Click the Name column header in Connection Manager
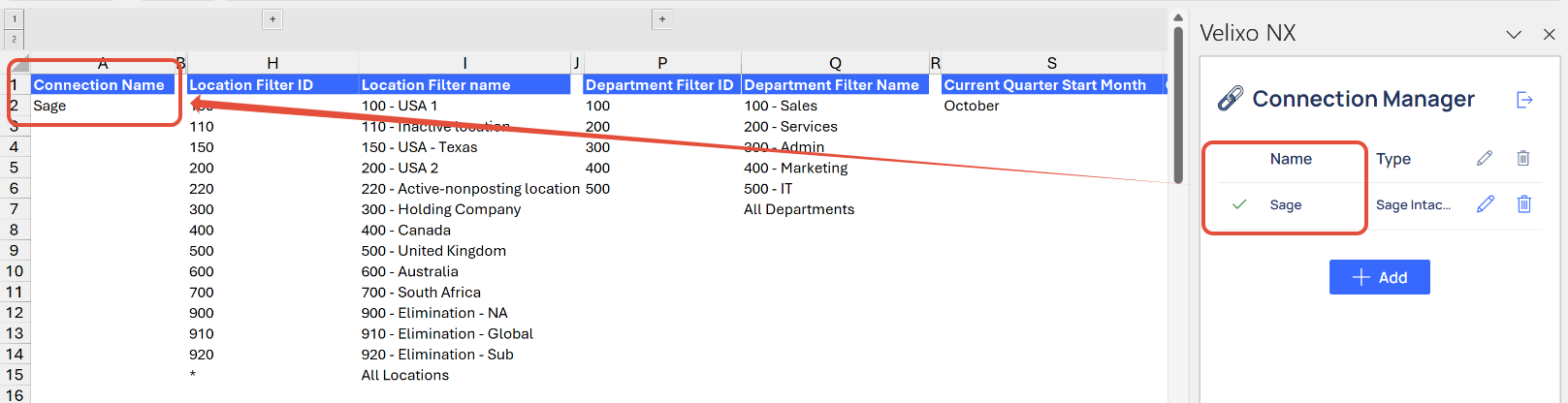This screenshot has height=403, width=1568. (1291, 159)
